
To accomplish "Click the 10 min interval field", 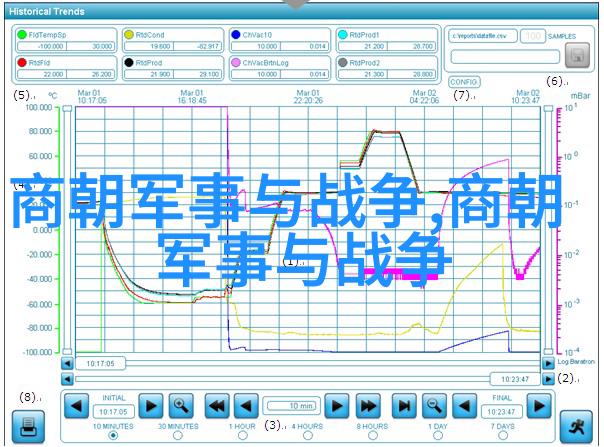I will pos(292,406).
